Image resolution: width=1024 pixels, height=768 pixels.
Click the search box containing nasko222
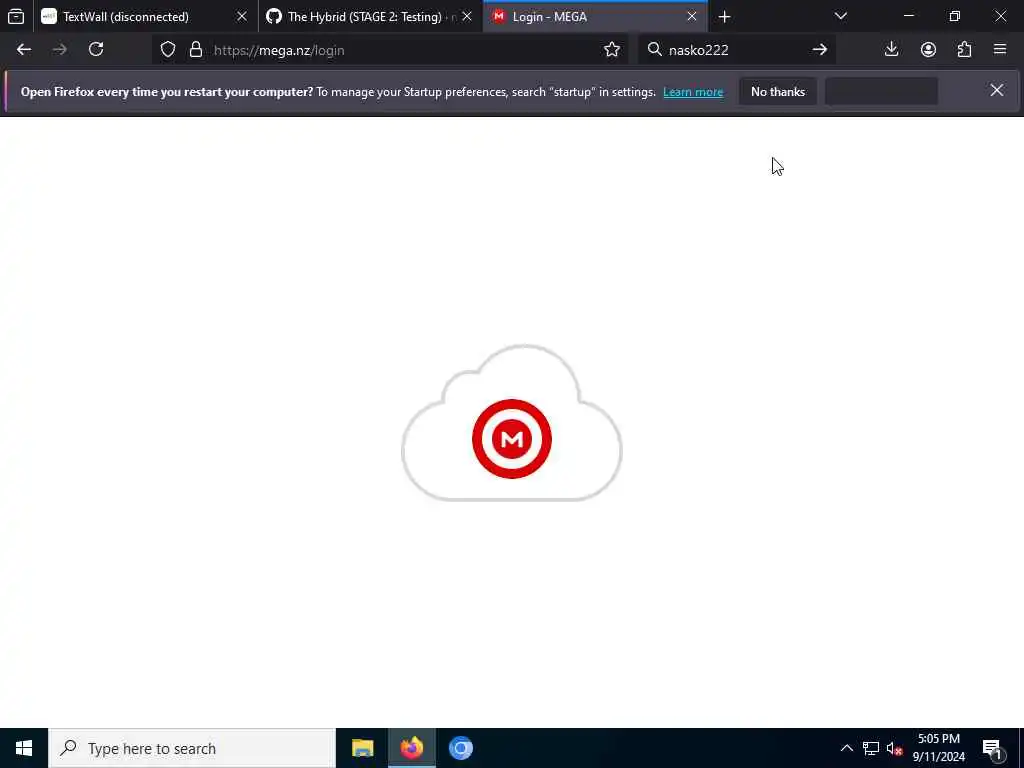tap(737, 50)
